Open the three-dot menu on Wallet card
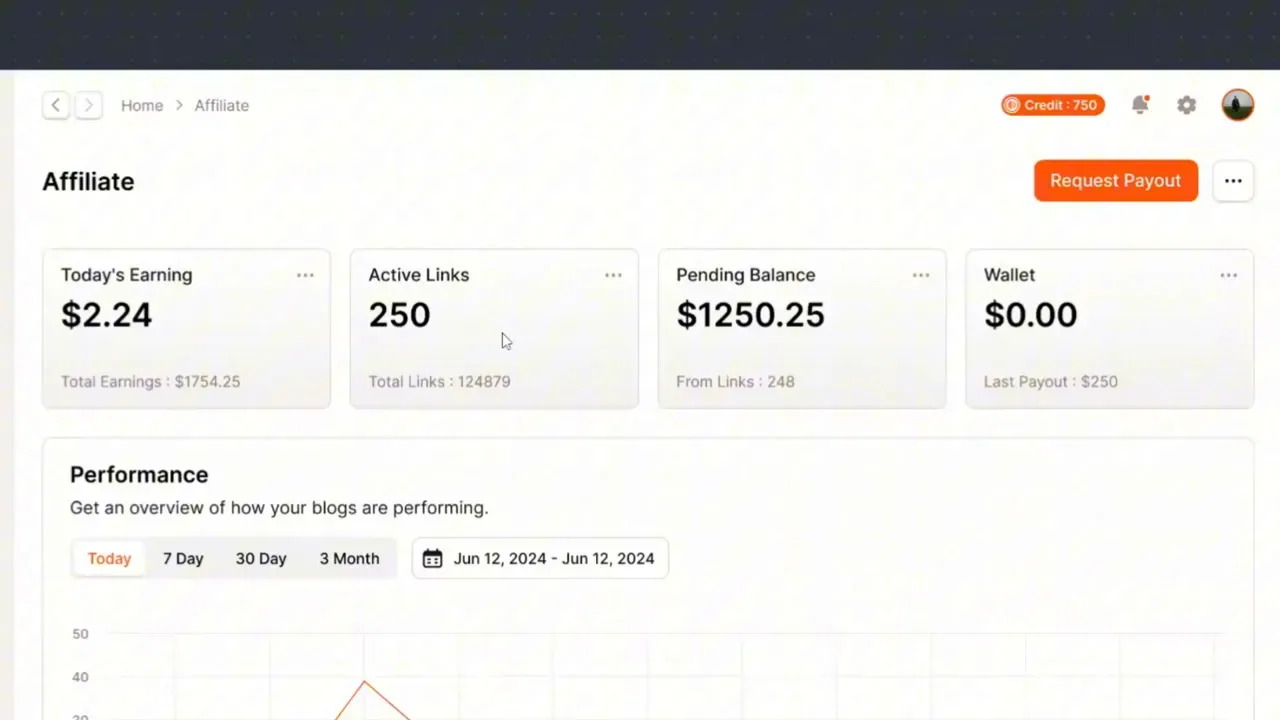Image resolution: width=1280 pixels, height=720 pixels. [x=1228, y=275]
